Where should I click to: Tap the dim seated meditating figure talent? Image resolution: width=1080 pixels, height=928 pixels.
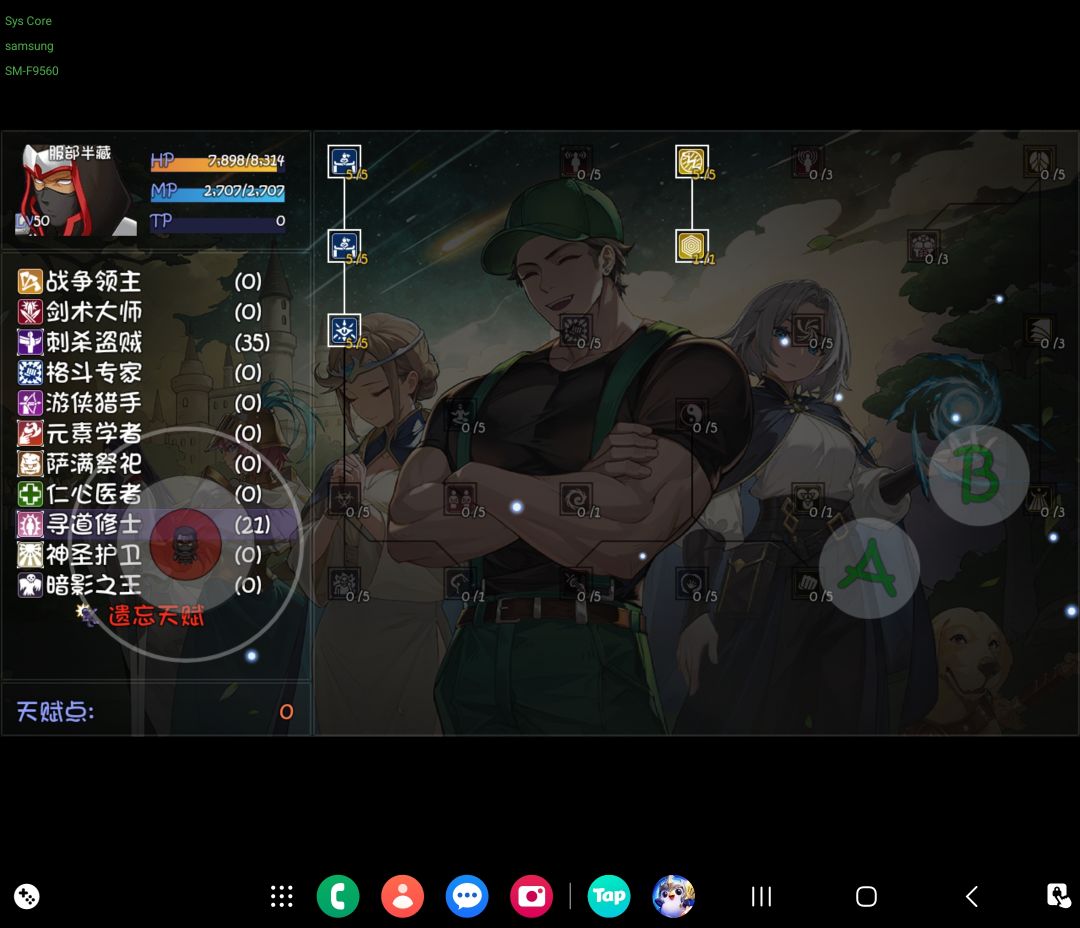(459, 414)
